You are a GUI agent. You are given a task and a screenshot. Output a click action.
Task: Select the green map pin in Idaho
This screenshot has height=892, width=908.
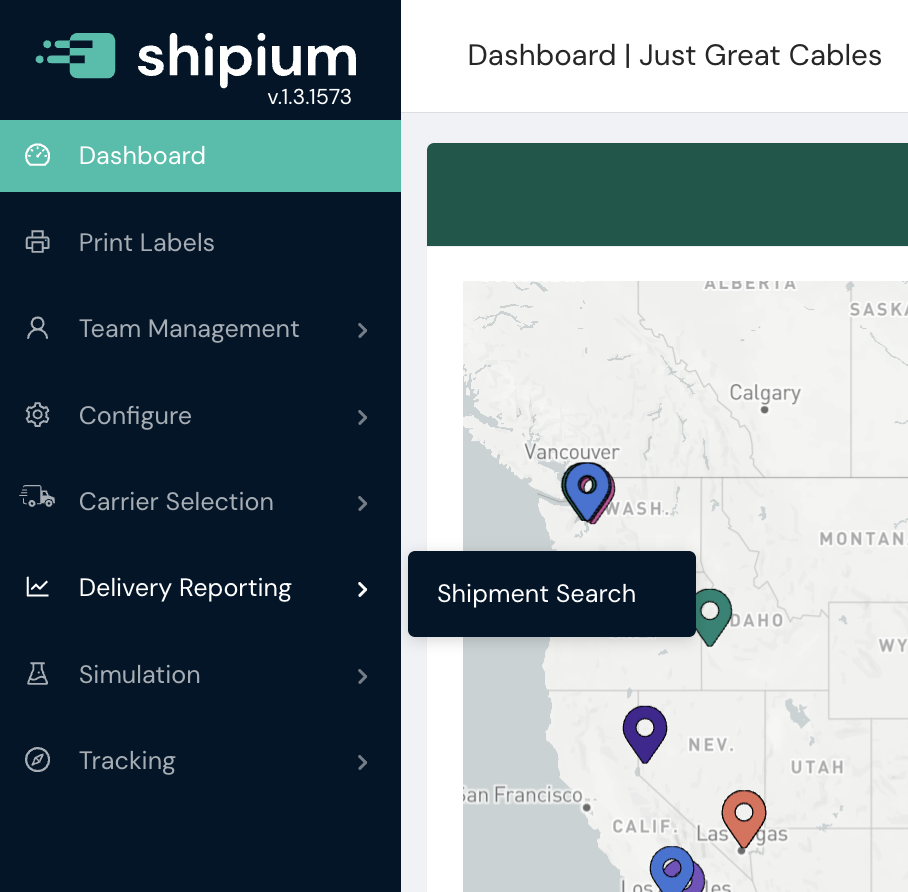click(711, 616)
